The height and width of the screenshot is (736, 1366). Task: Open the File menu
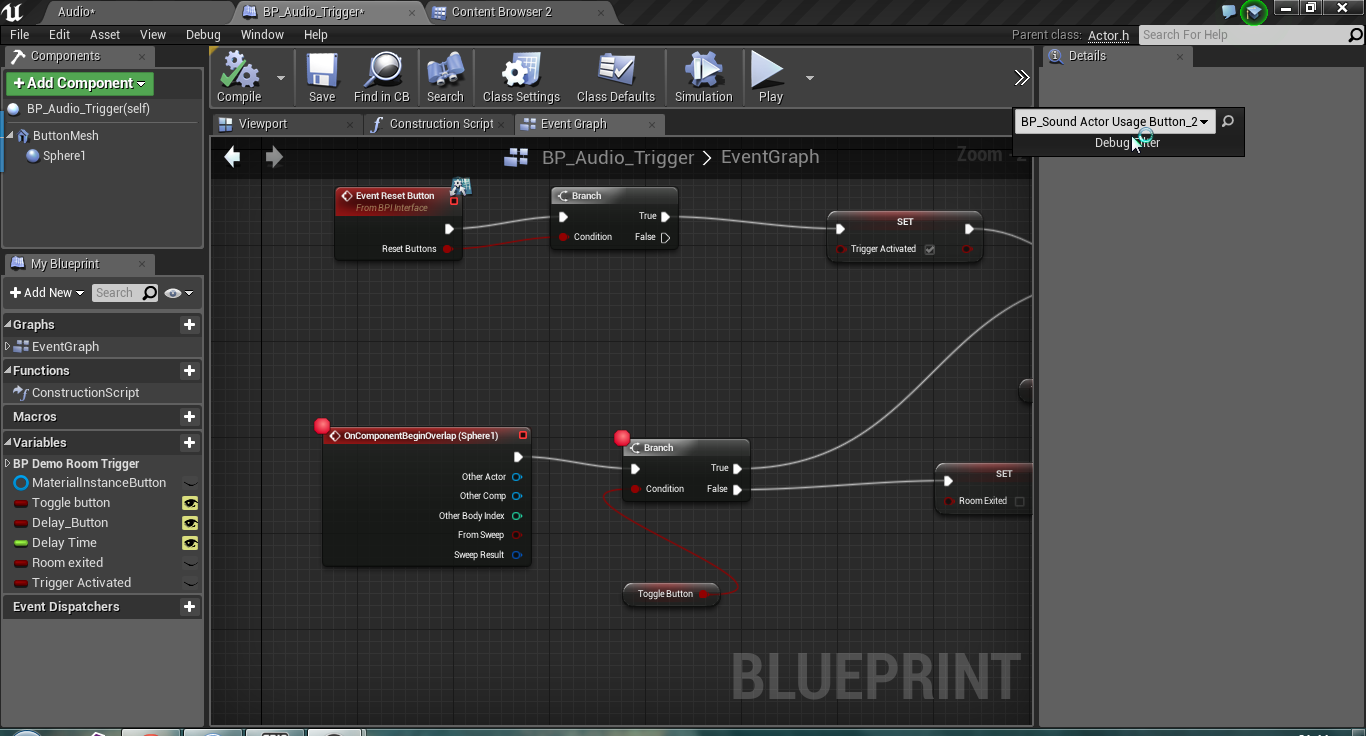point(19,34)
